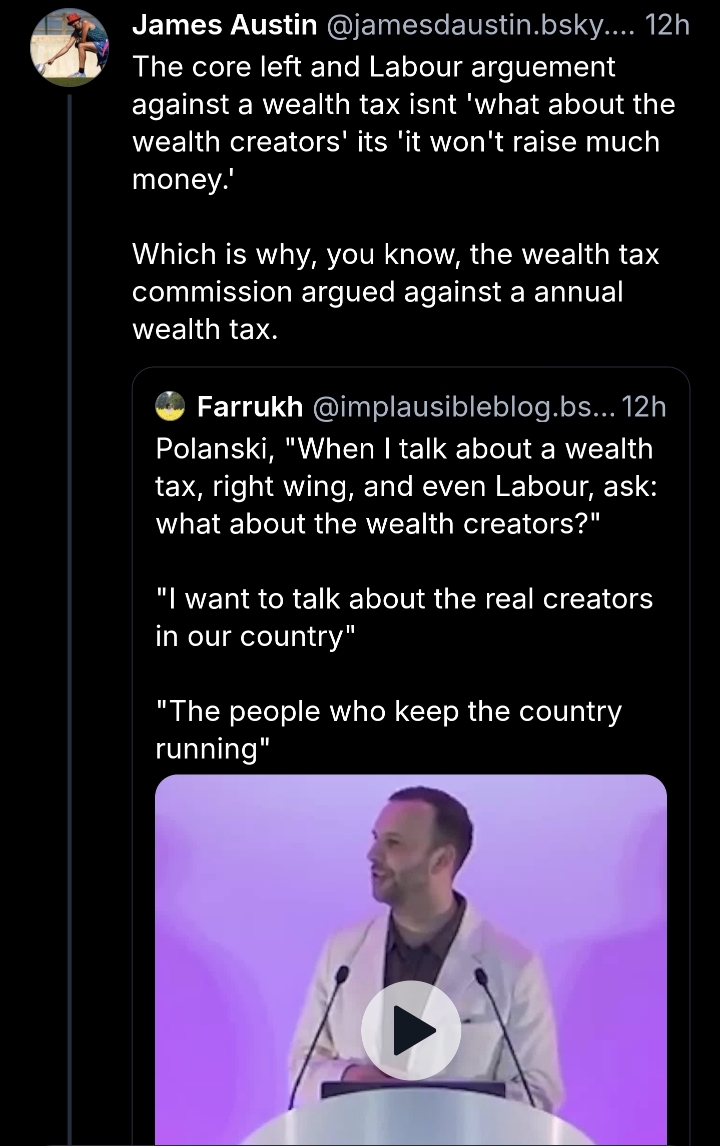720x1146 pixels.
Task: Click the vertical thread line below the avatar
Action: point(70,600)
